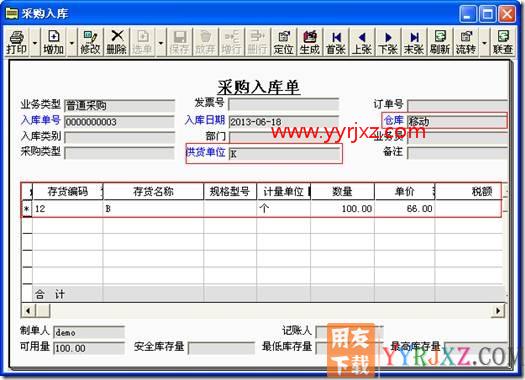
Task: Click the 删除 delete icon
Action: coord(116,42)
